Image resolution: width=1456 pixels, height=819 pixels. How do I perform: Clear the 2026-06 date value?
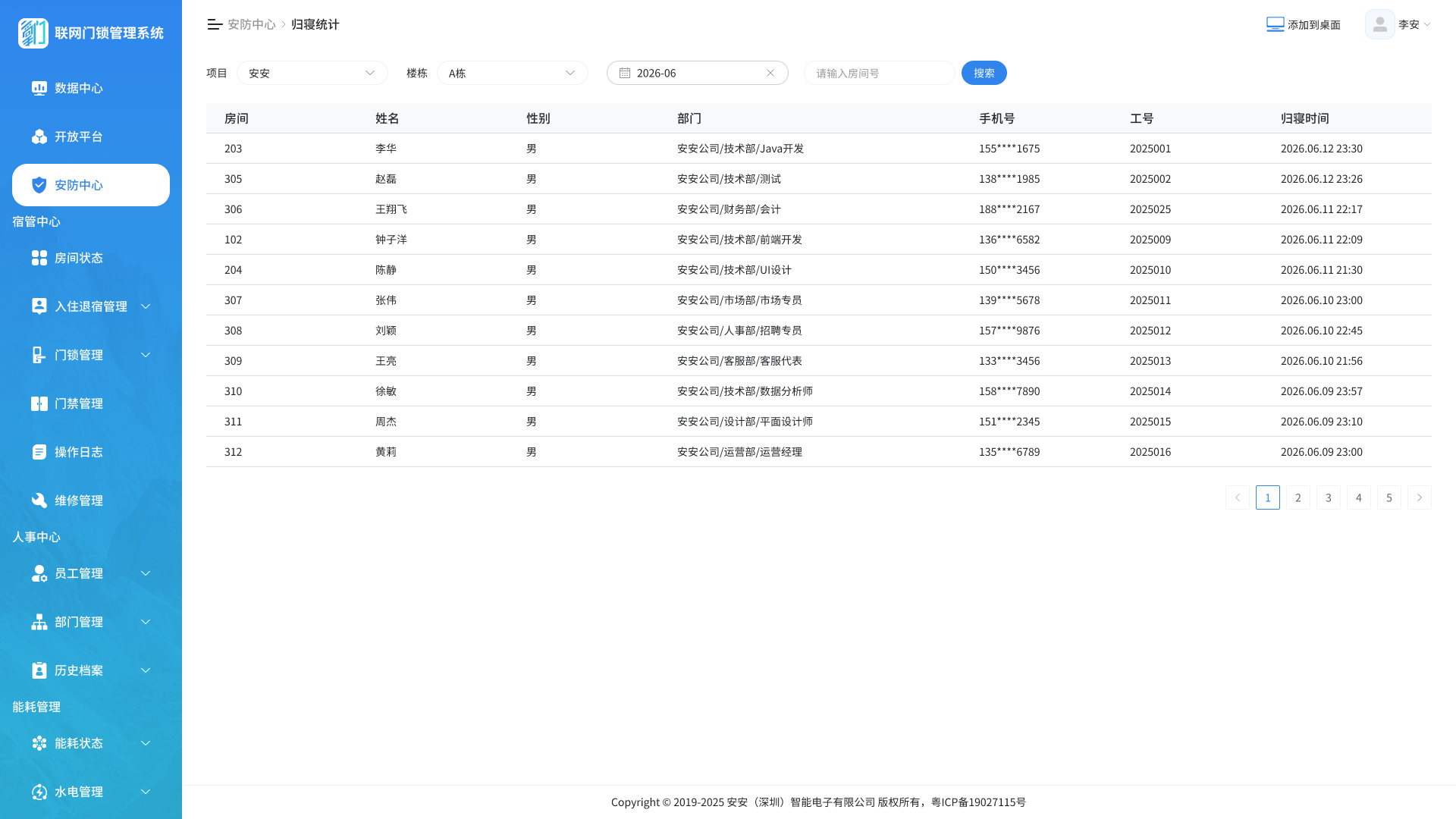point(770,73)
